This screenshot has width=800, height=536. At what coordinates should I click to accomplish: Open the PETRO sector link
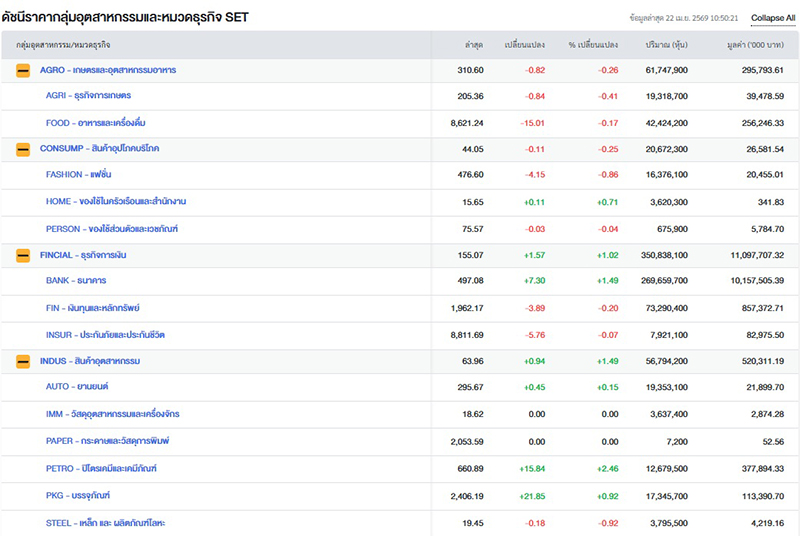(101, 468)
